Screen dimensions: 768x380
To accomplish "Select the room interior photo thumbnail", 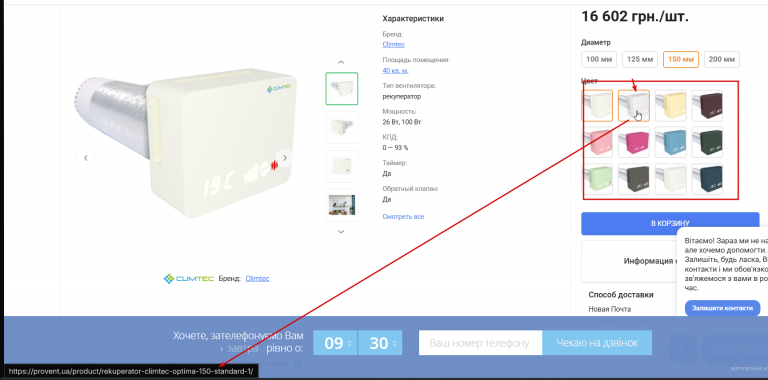I will coord(342,205).
